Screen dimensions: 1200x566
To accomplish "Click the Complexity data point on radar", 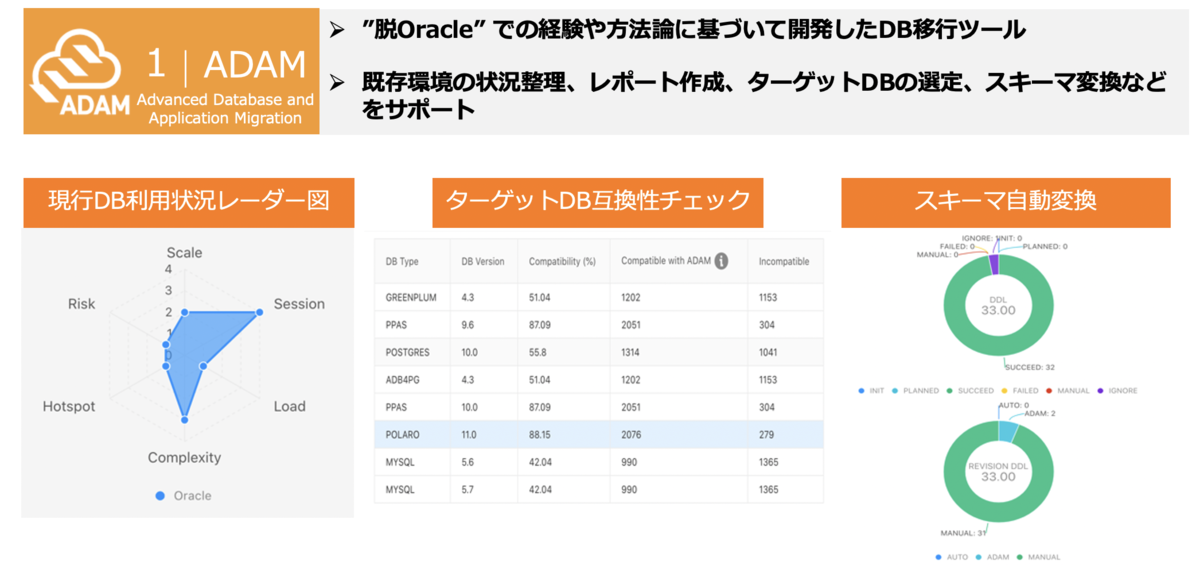I will point(184,420).
